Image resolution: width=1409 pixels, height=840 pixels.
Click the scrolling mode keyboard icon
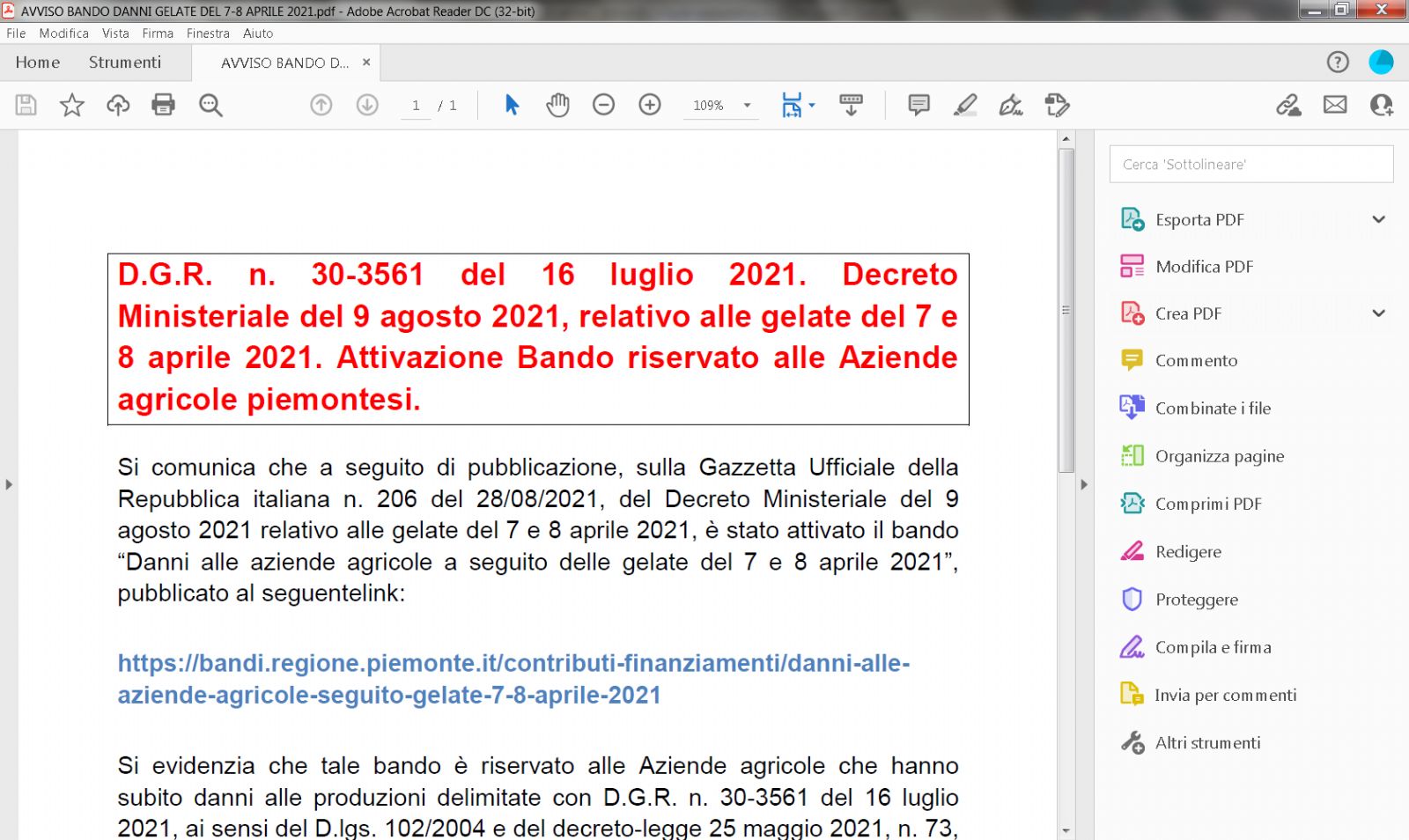coord(851,105)
